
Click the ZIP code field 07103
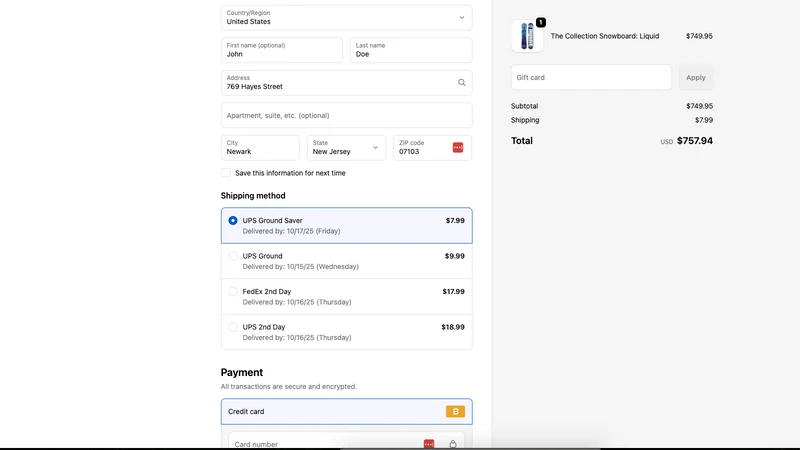coord(432,147)
